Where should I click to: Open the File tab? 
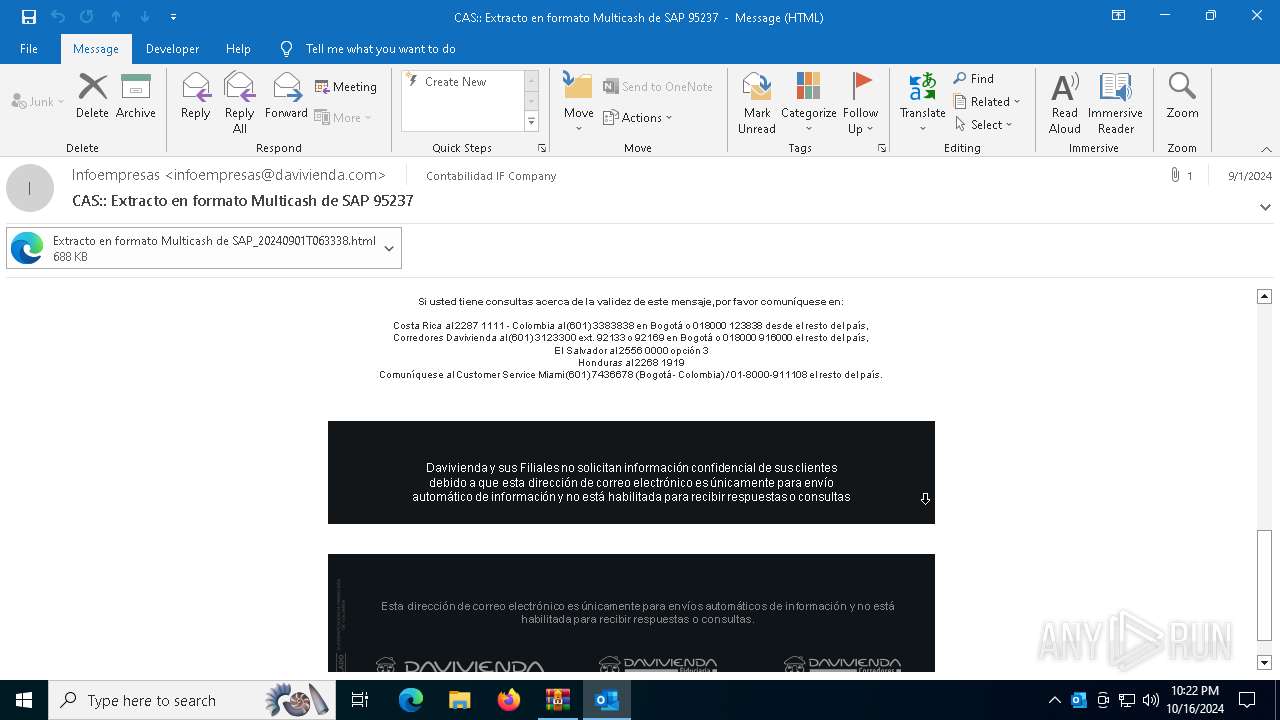click(x=29, y=49)
